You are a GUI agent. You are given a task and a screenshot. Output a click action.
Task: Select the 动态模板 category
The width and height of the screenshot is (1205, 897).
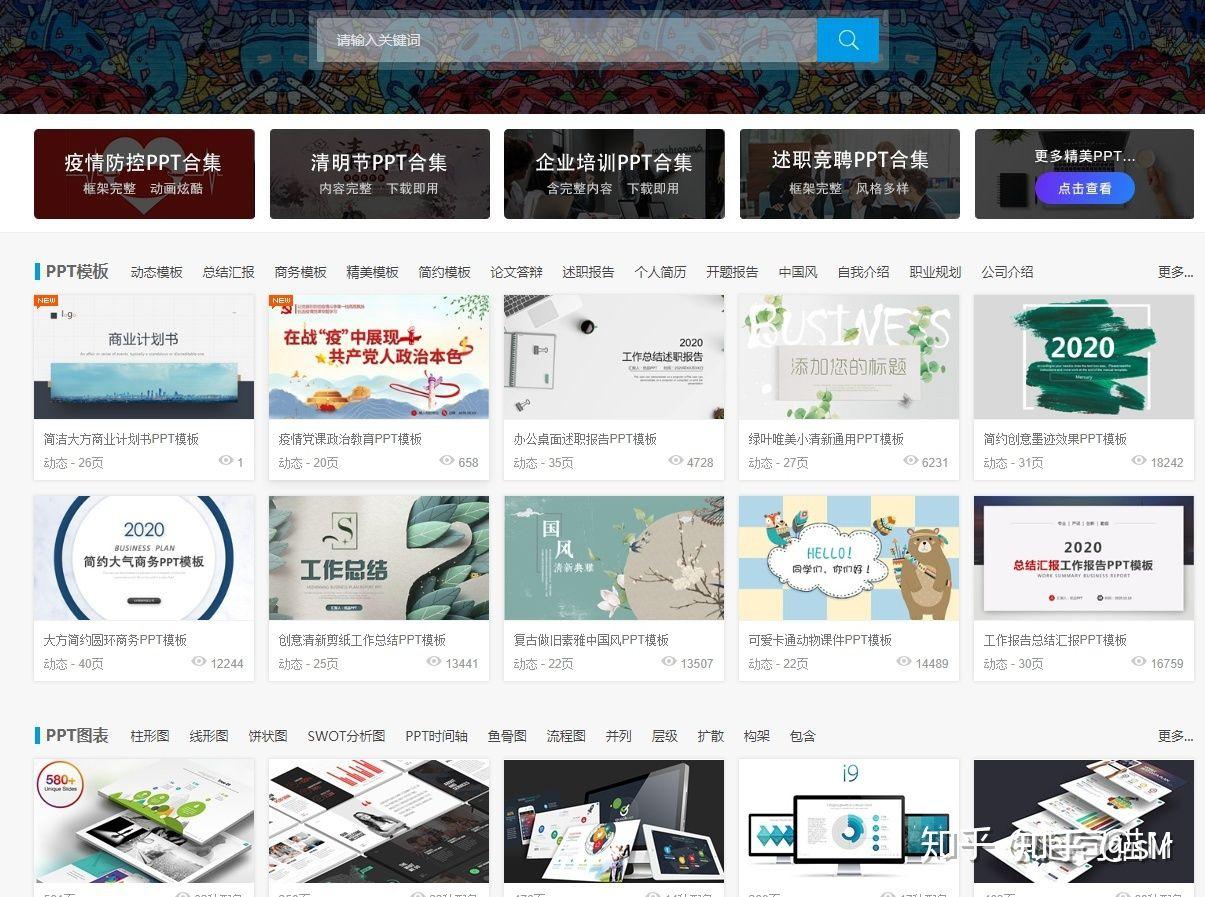pos(157,271)
